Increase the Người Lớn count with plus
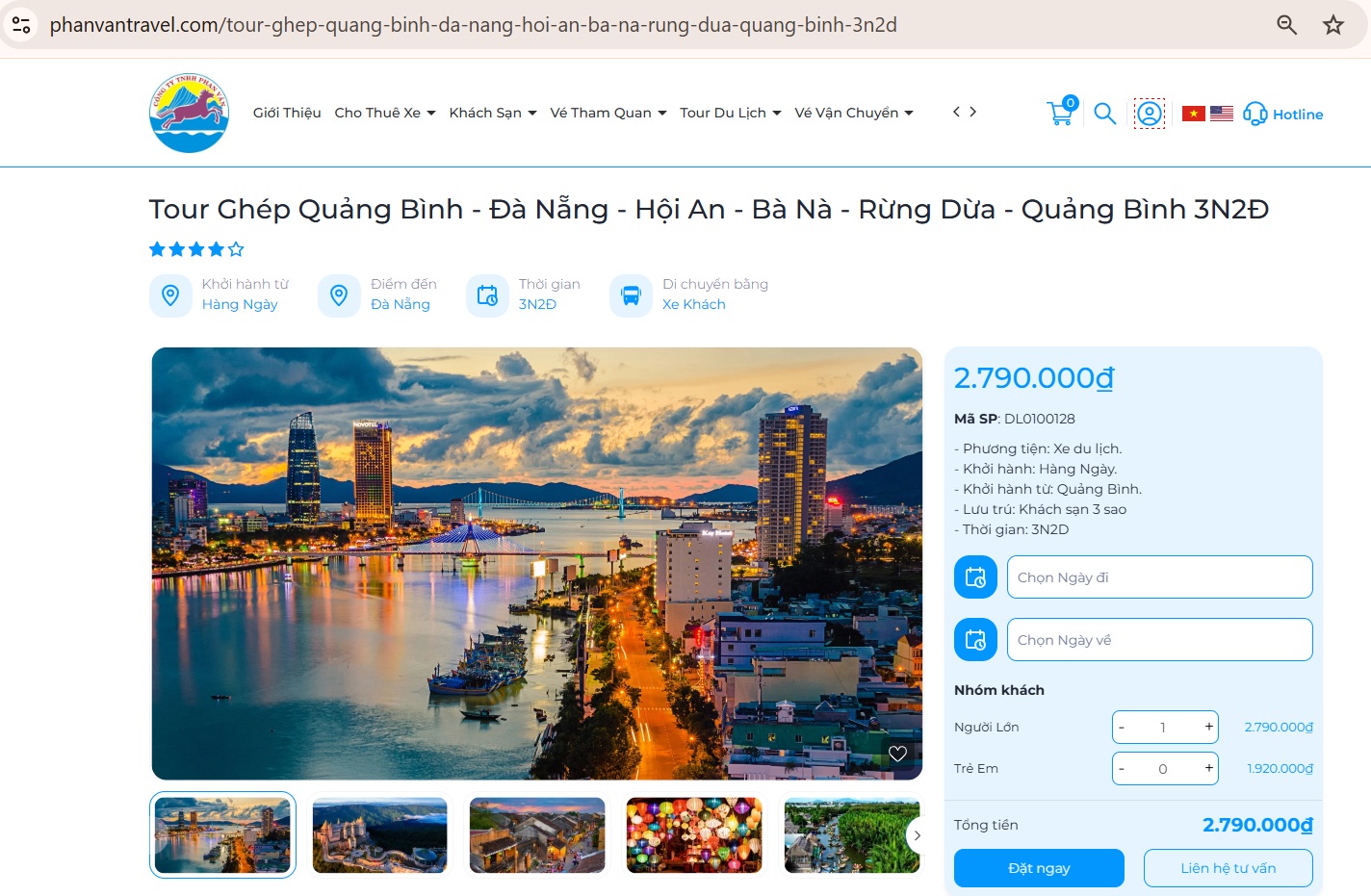Image resolution: width=1371 pixels, height=896 pixels. pyautogui.click(x=1208, y=727)
